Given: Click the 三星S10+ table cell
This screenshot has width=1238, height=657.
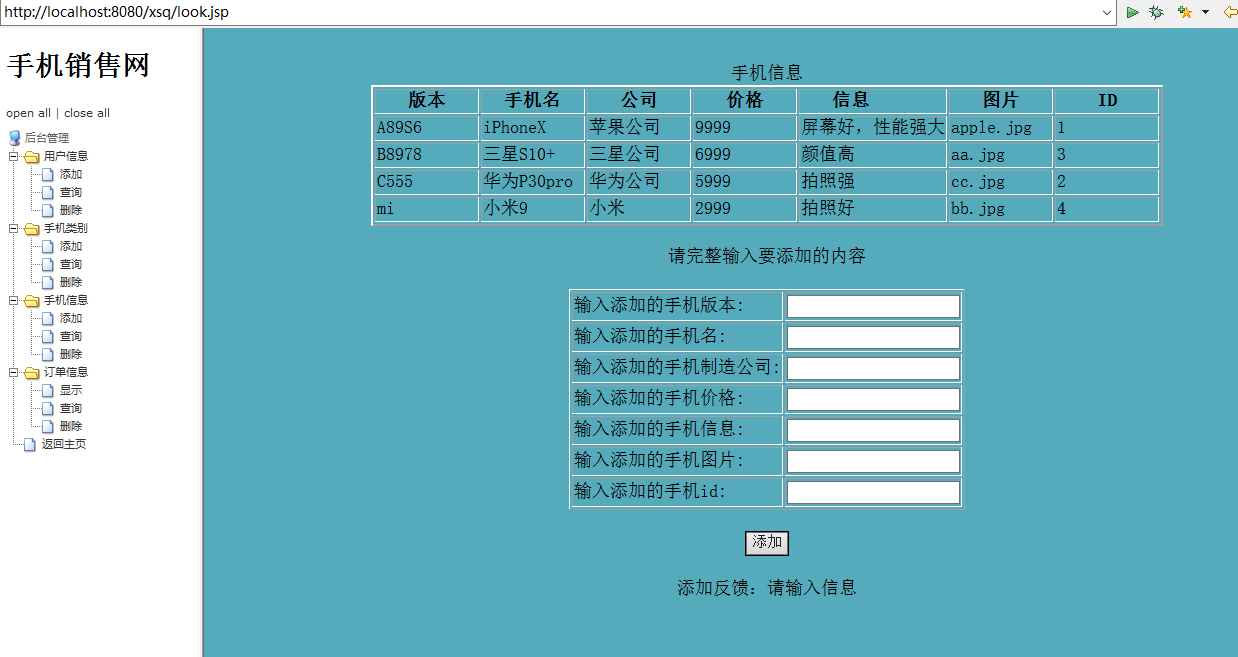Looking at the screenshot, I should (x=532, y=155).
